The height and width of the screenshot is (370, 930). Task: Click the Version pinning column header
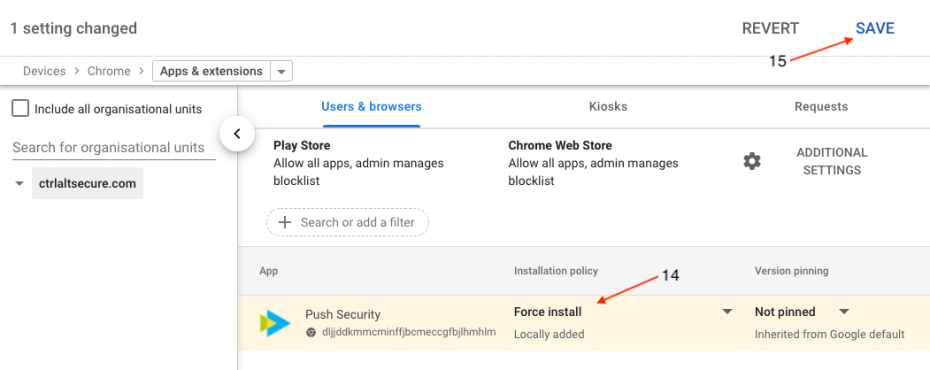coord(791,271)
